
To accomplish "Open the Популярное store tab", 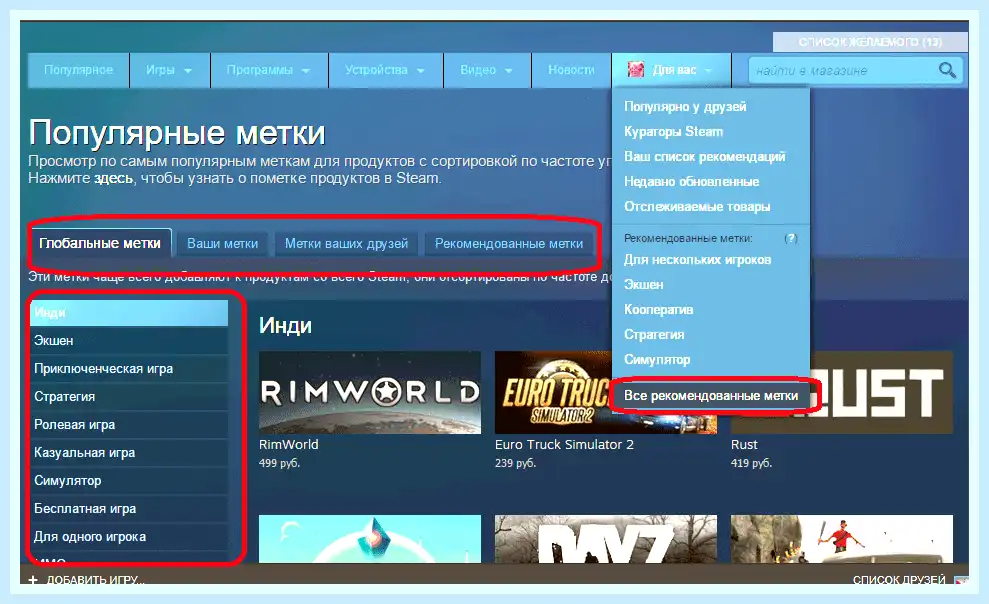I will (78, 70).
